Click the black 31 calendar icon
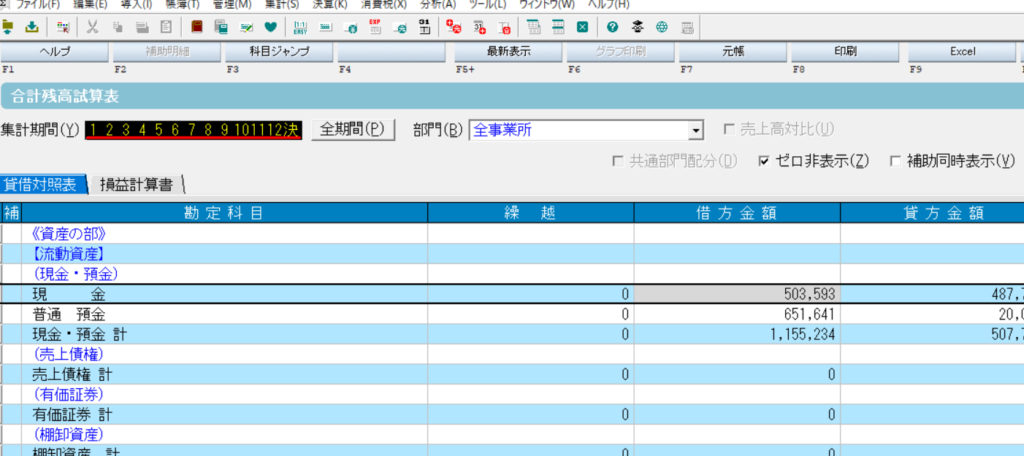Image resolution: width=1024 pixels, height=456 pixels. 424,27
